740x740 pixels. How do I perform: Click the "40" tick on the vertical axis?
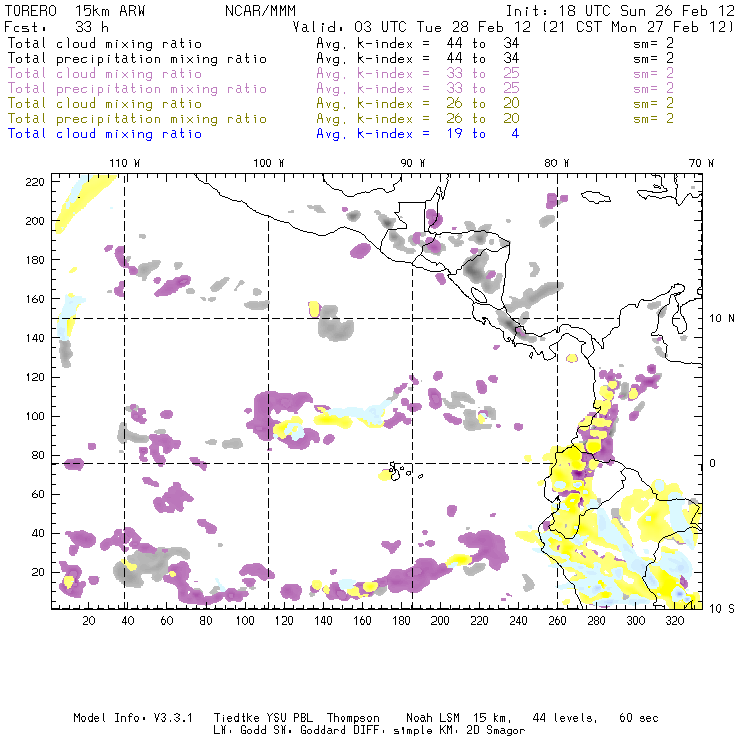(x=38, y=533)
